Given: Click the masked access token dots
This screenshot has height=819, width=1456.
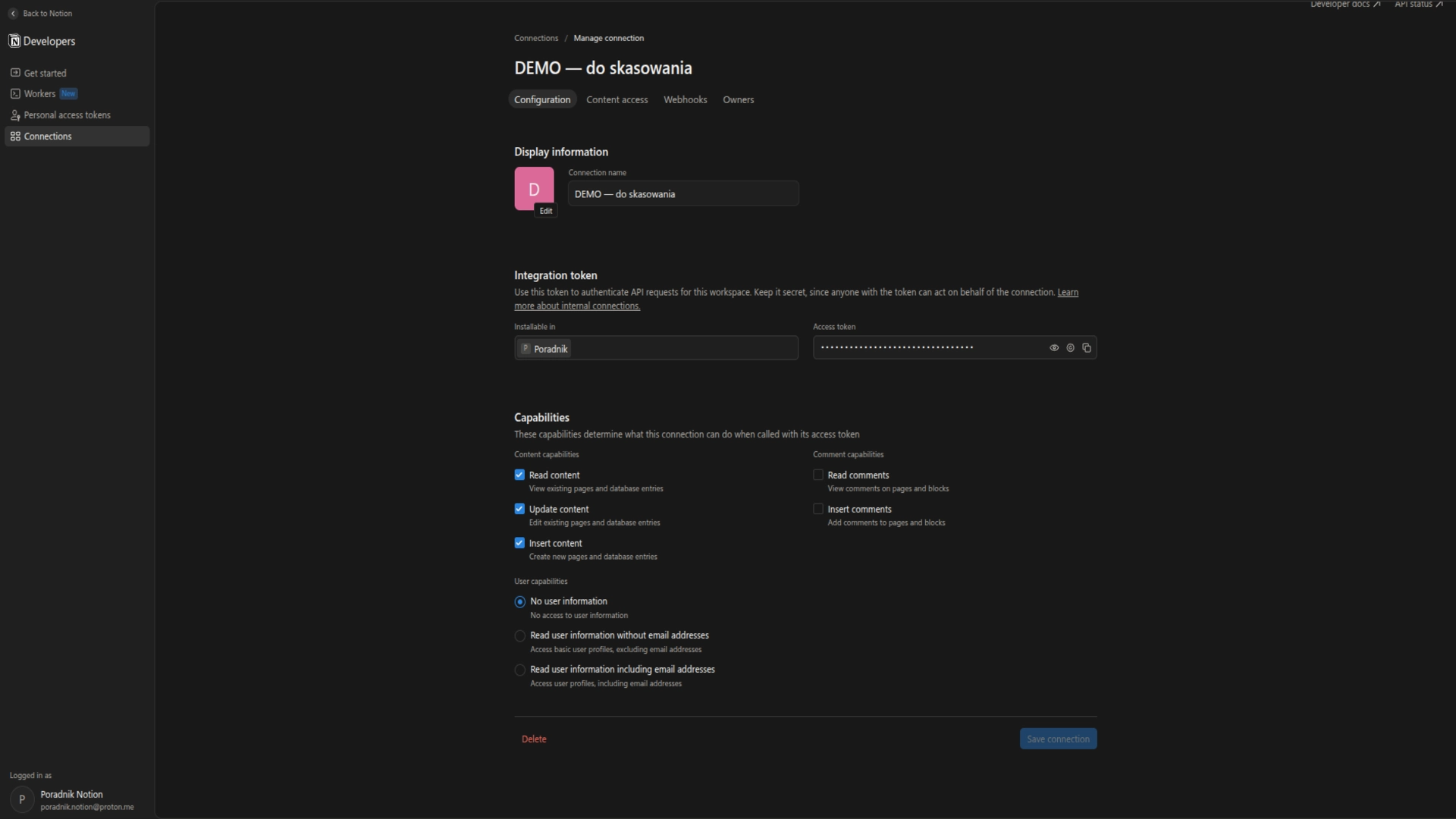Looking at the screenshot, I should tap(897, 348).
